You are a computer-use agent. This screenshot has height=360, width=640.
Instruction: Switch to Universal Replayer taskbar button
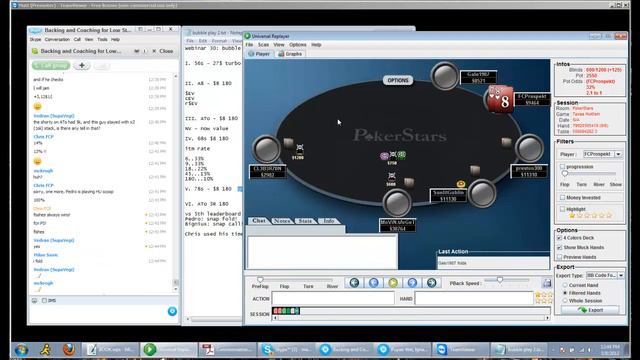169,349
